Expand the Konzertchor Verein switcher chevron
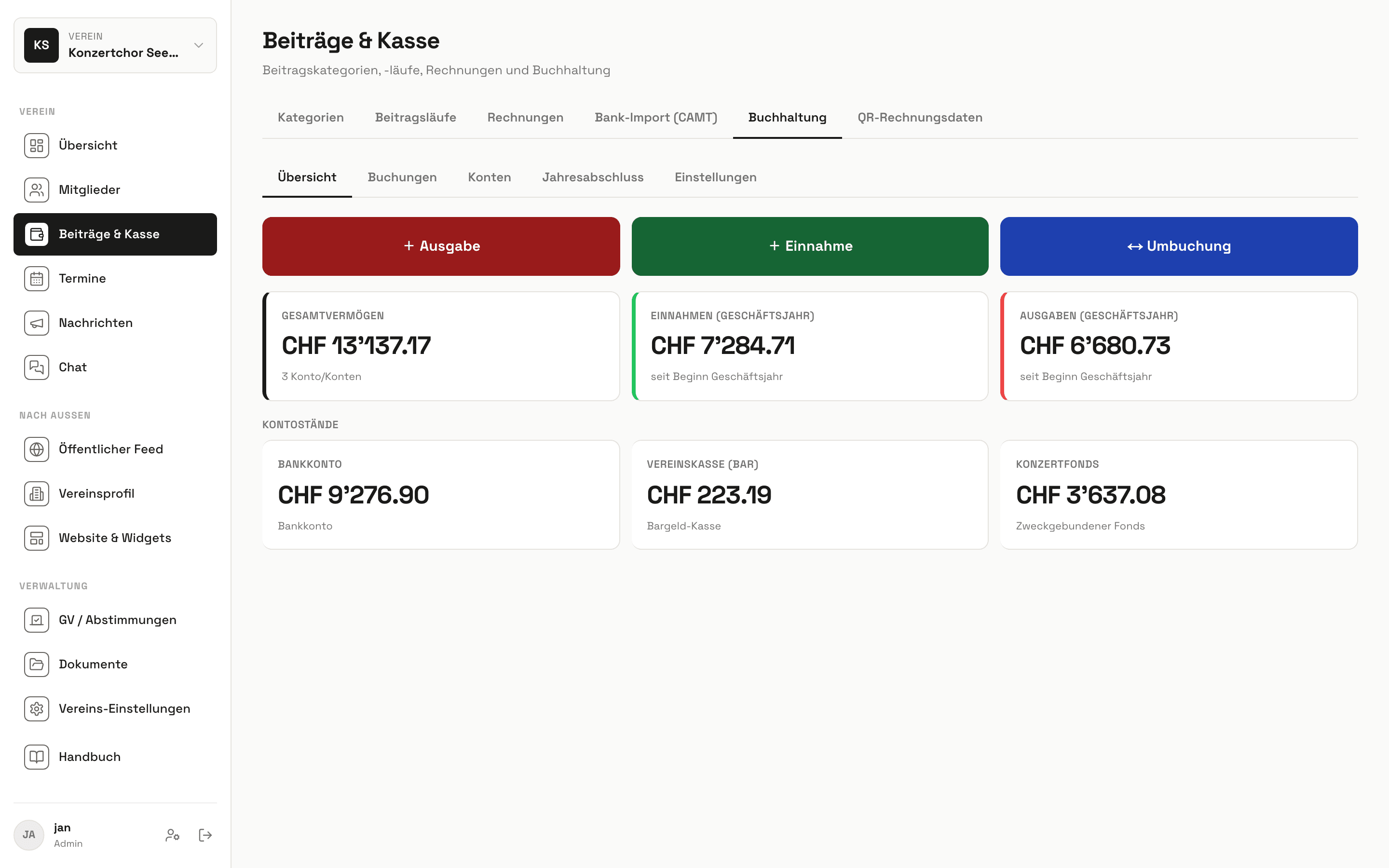The width and height of the screenshot is (1389, 868). (199, 45)
